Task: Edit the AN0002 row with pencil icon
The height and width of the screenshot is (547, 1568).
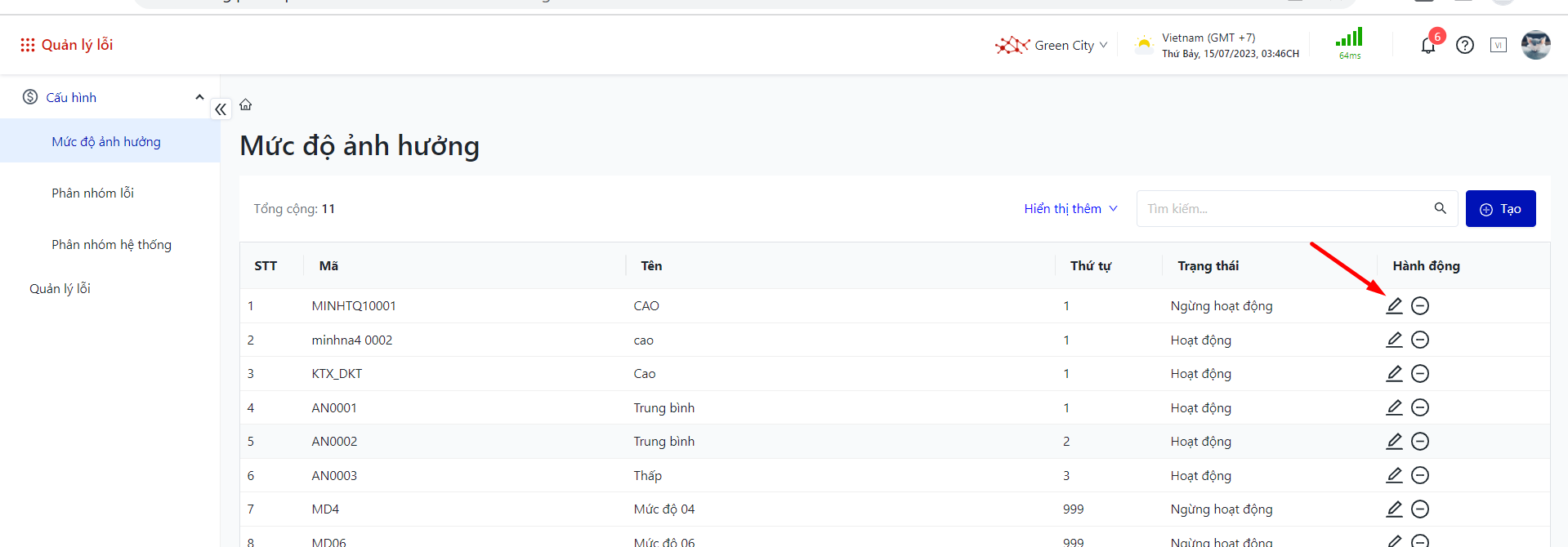Action: coord(1394,442)
